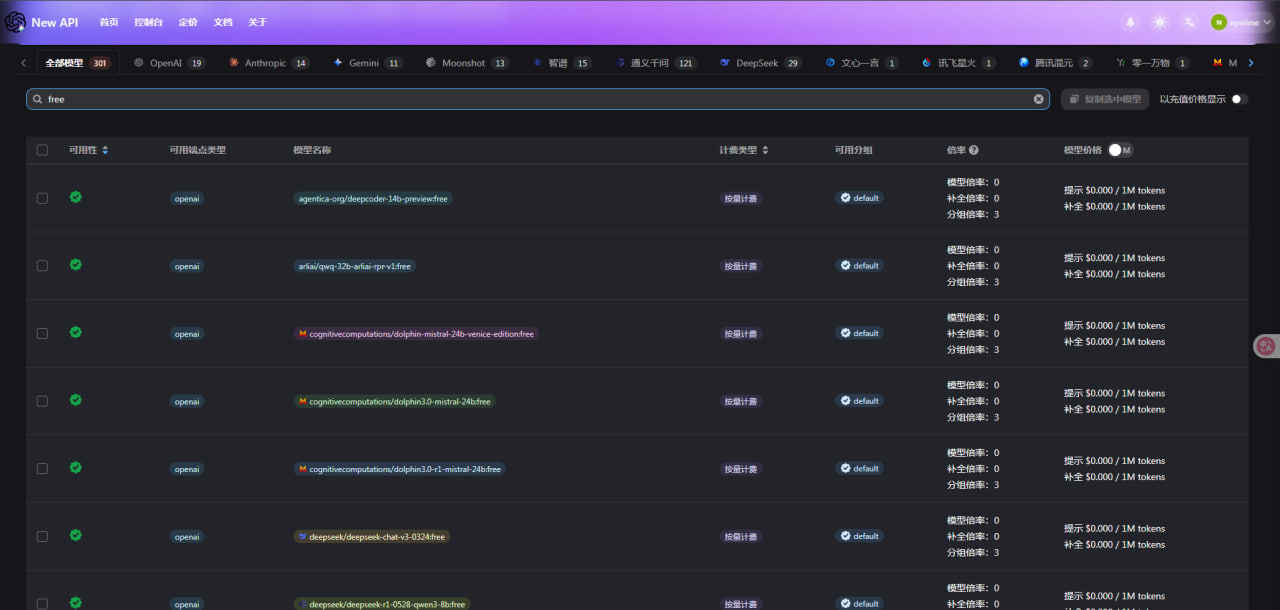This screenshot has width=1280, height=610.
Task: Open the 控制台 menu item
Action: [x=148, y=22]
